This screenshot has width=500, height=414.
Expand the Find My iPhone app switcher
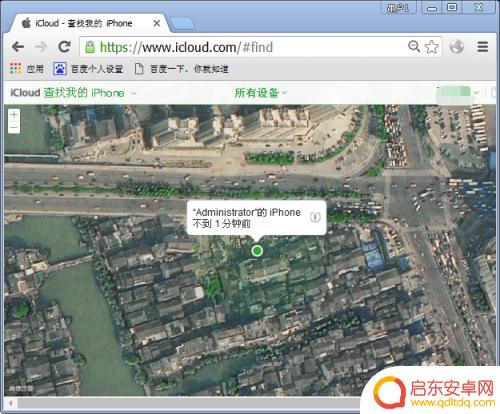[x=90, y=93]
